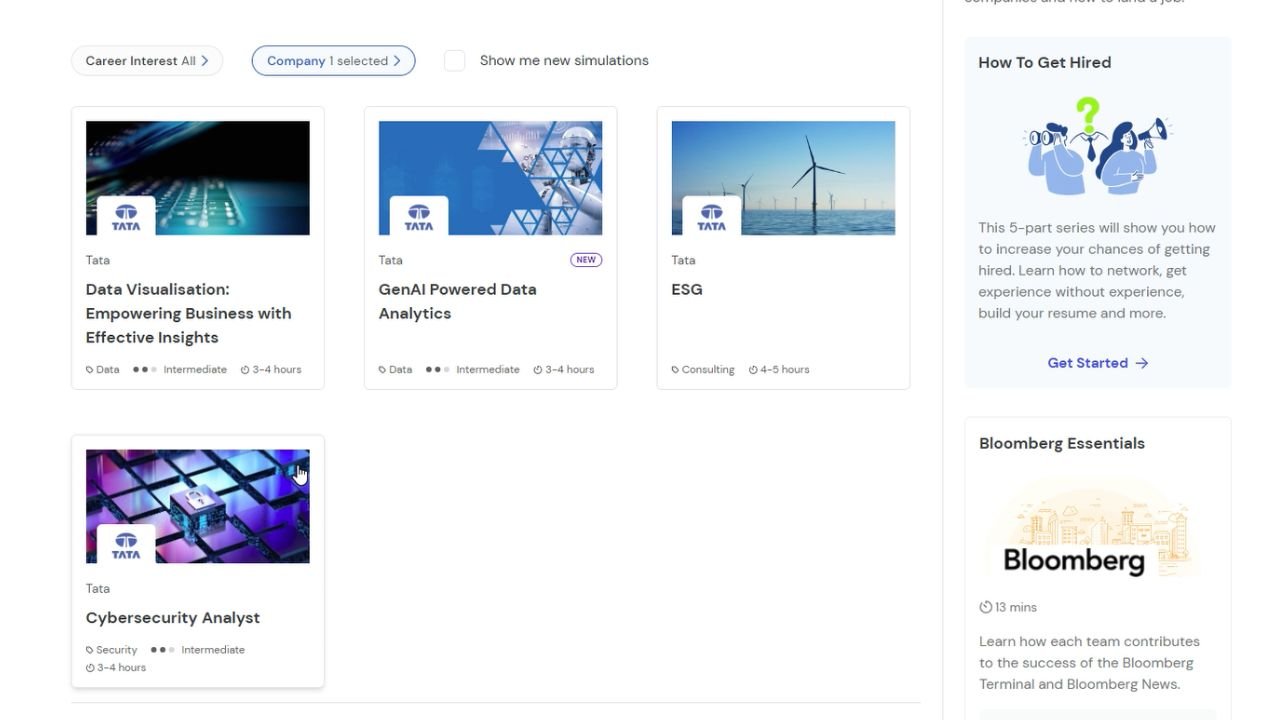The width and height of the screenshot is (1280, 720).
Task: Click the Data tag icon on Data Visualisation card
Action: pyautogui.click(x=90, y=370)
